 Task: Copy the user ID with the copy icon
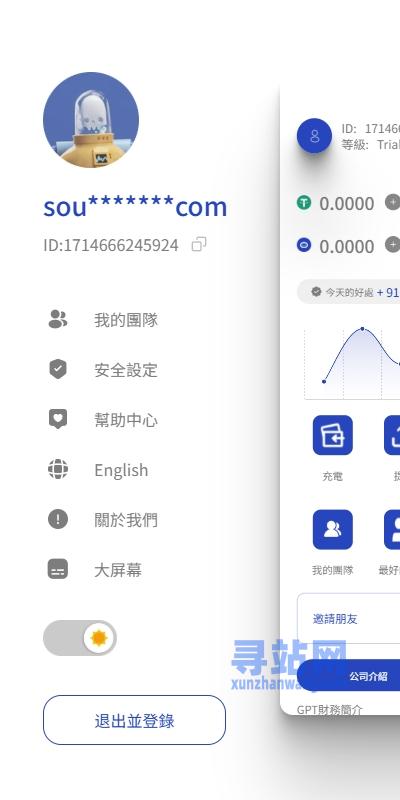click(199, 244)
